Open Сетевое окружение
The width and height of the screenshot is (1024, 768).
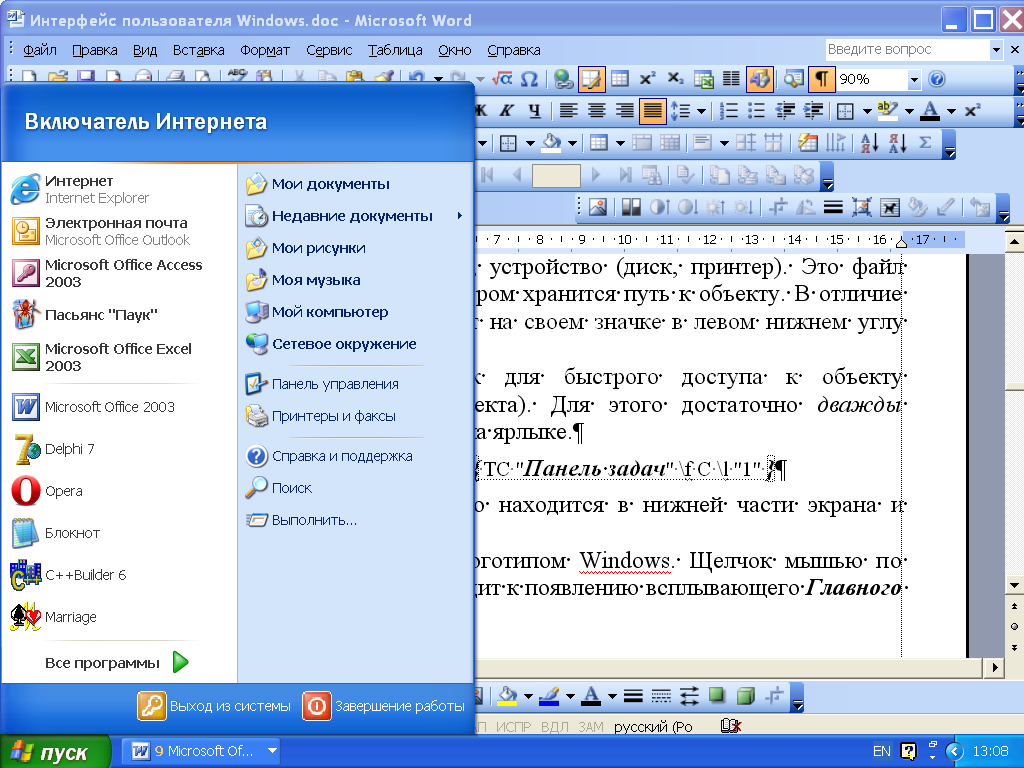click(355, 344)
